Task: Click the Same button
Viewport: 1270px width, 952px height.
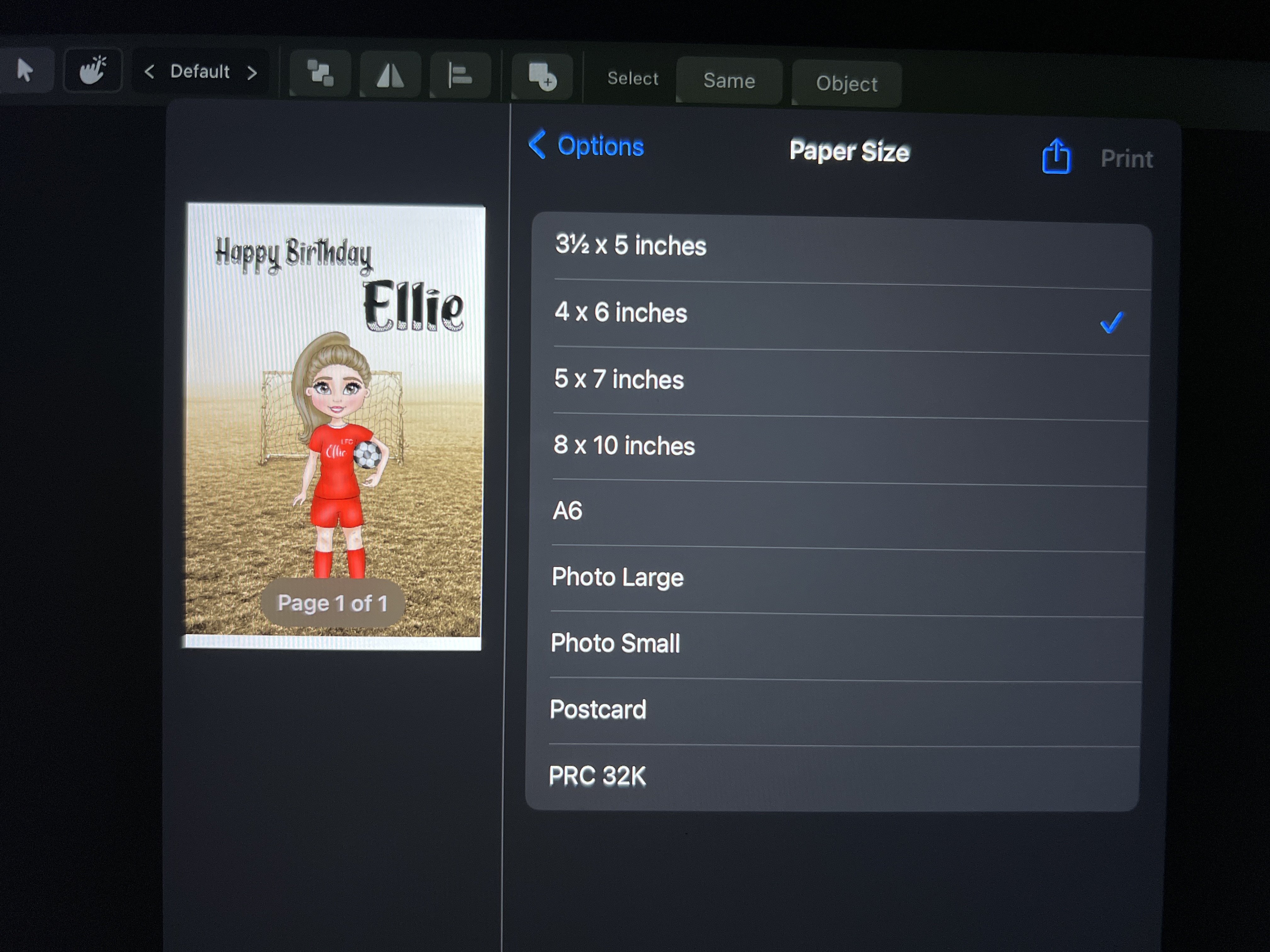Action: pyautogui.click(x=729, y=81)
